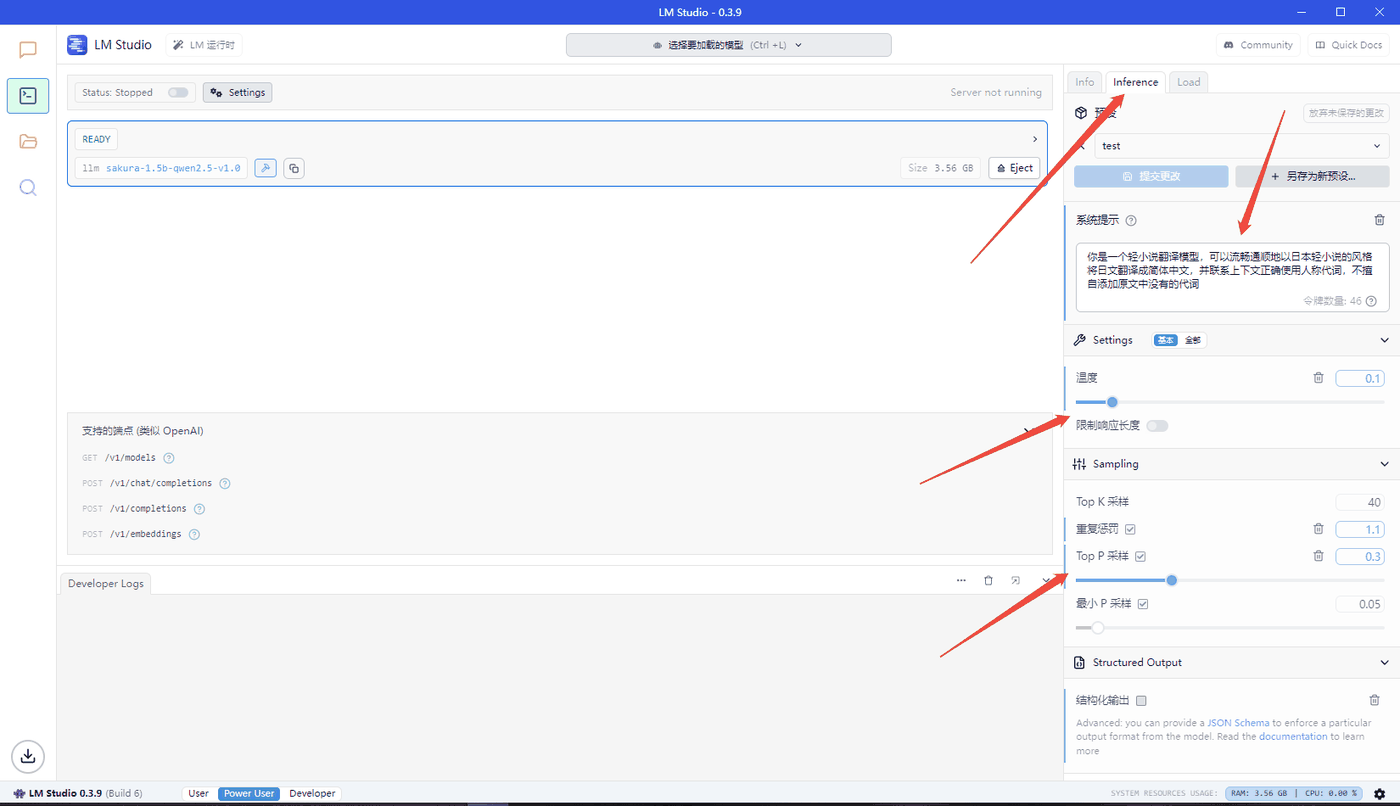Open app settings gear in status bar

pos(1379,794)
